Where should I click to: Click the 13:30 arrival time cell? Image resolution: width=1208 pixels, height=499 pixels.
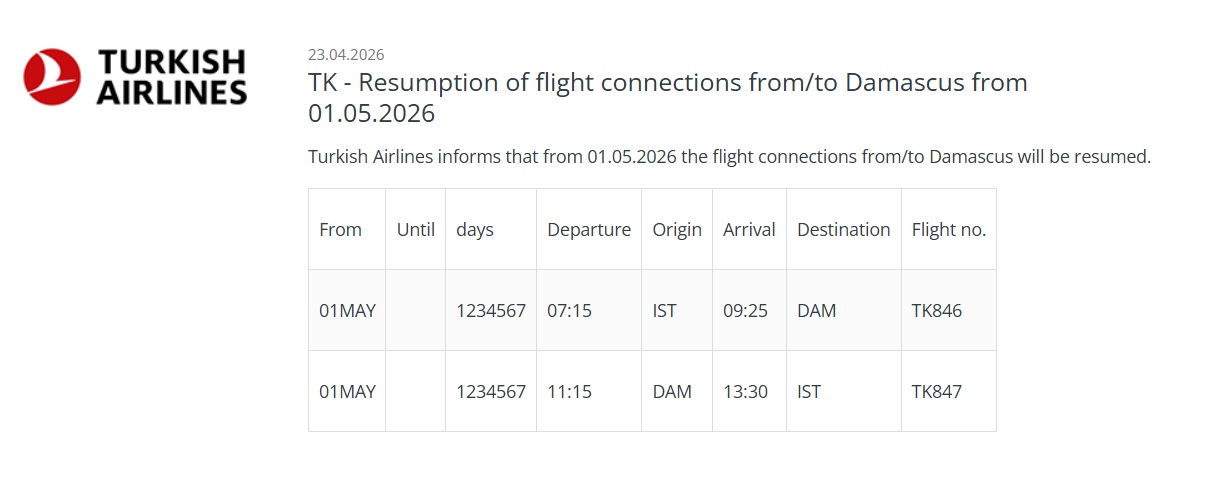[745, 391]
